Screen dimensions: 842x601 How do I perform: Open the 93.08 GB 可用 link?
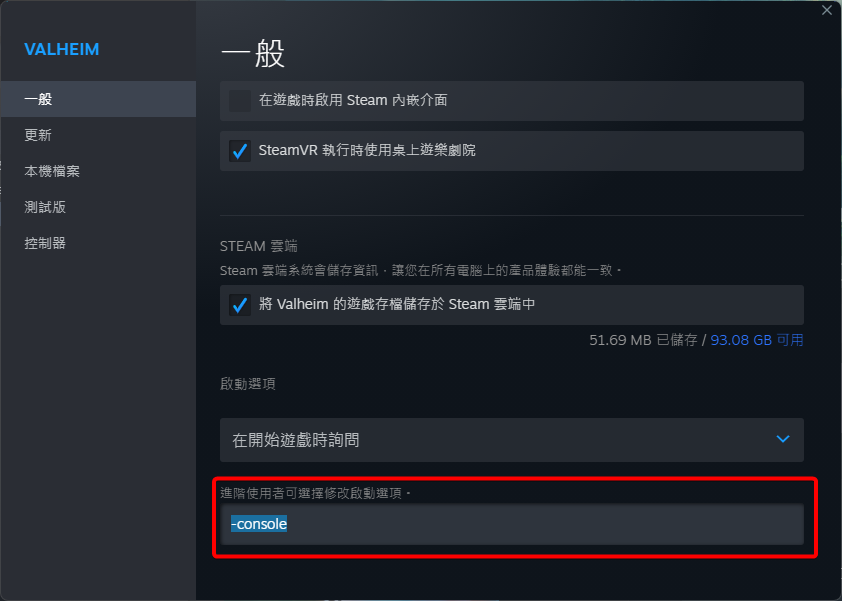757,340
